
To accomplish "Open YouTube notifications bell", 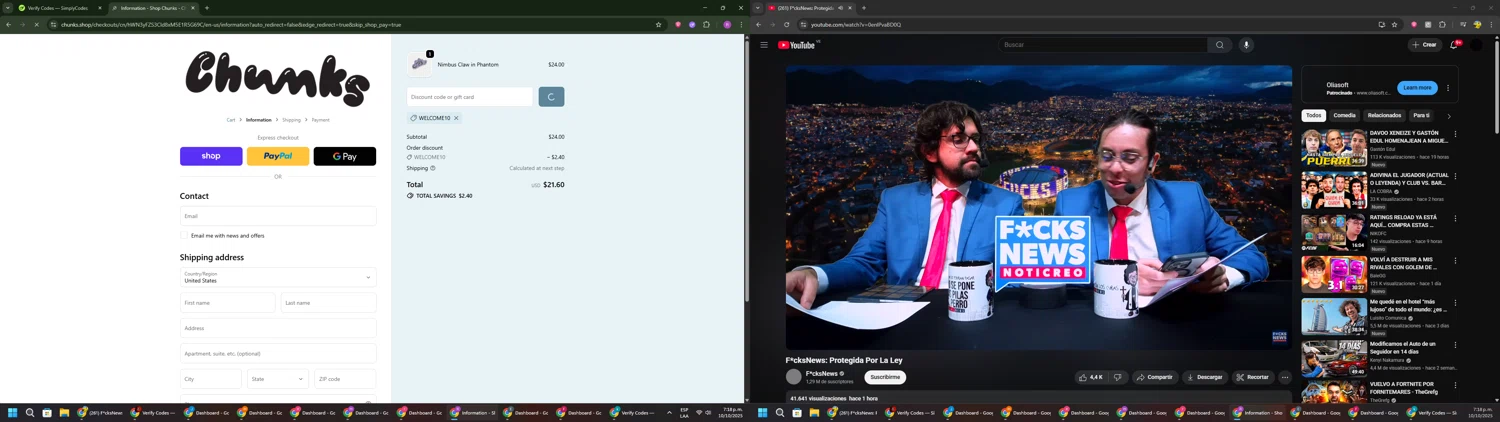I will pyautogui.click(x=1454, y=45).
